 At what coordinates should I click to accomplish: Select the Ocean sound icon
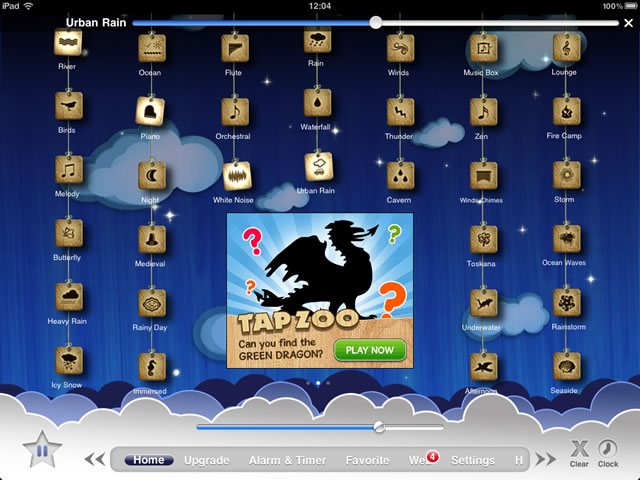click(x=152, y=48)
